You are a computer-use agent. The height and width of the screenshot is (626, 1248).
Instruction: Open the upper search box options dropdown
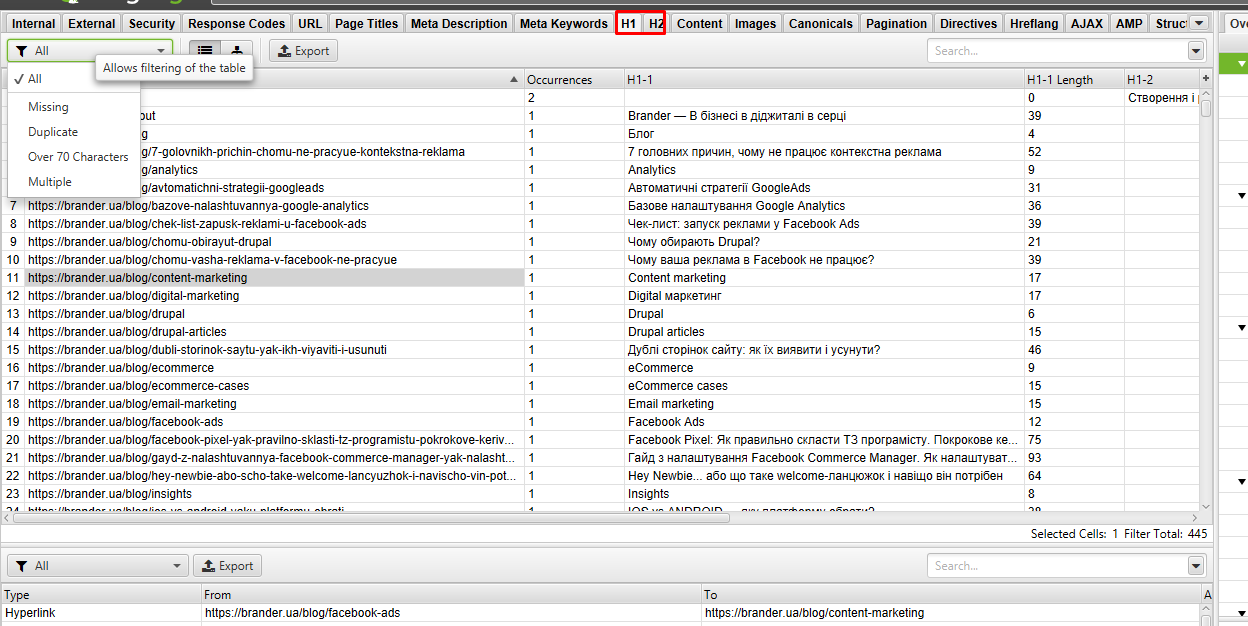tap(1196, 51)
